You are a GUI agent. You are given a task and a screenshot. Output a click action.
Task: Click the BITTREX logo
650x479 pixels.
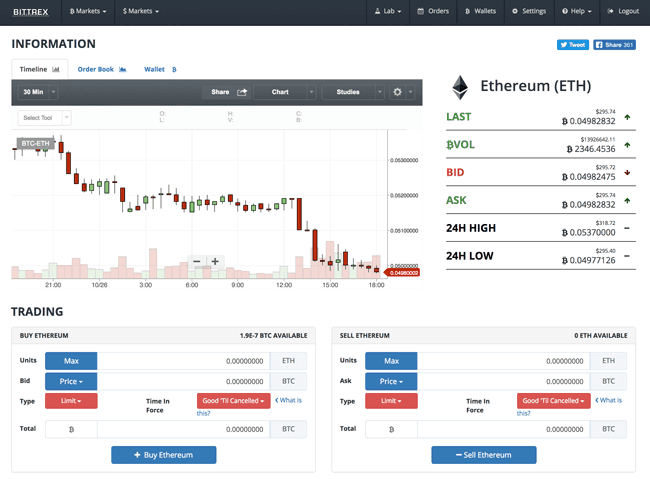[31, 12]
